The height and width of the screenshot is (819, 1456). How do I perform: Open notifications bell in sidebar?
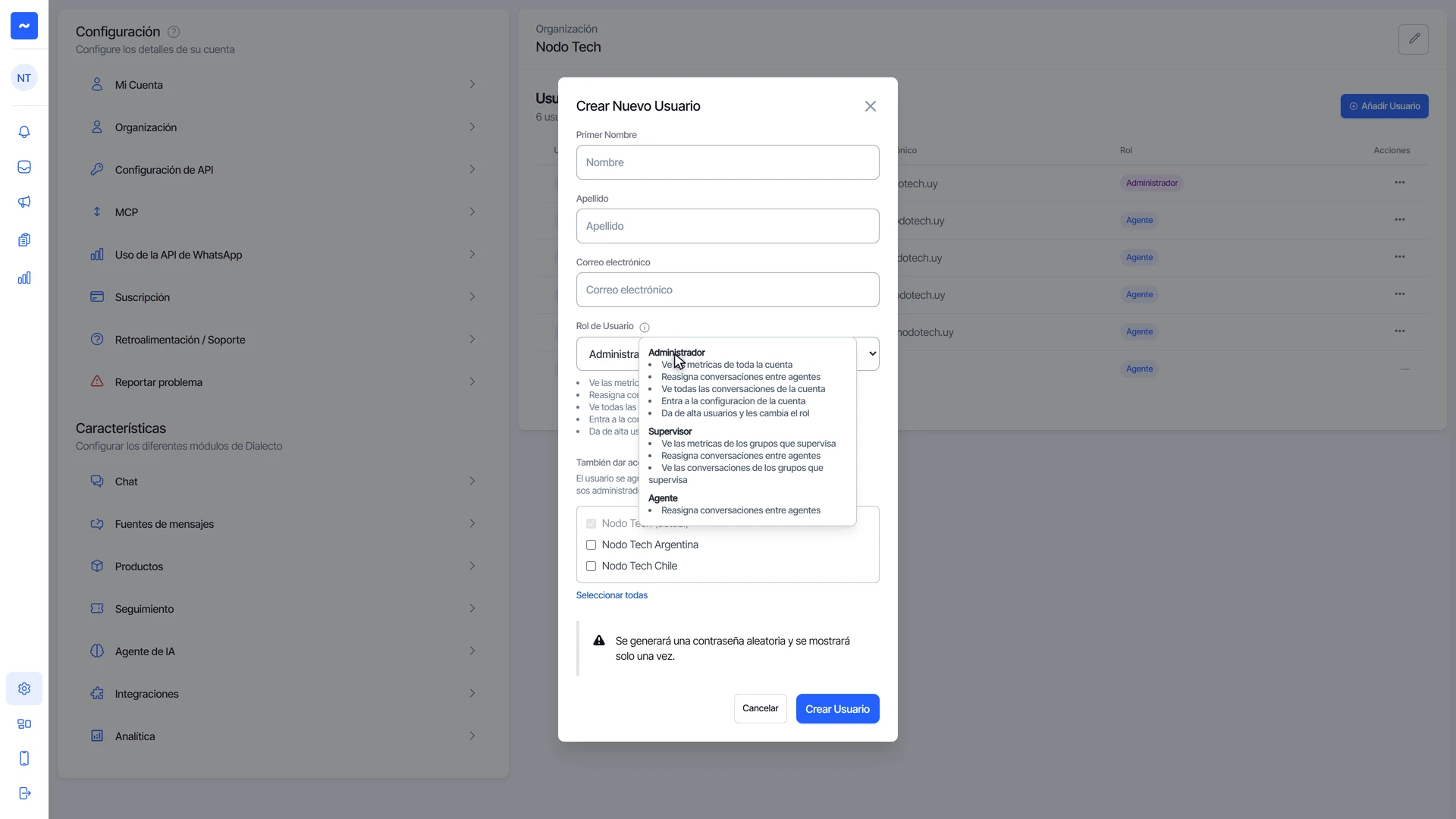[x=24, y=132]
